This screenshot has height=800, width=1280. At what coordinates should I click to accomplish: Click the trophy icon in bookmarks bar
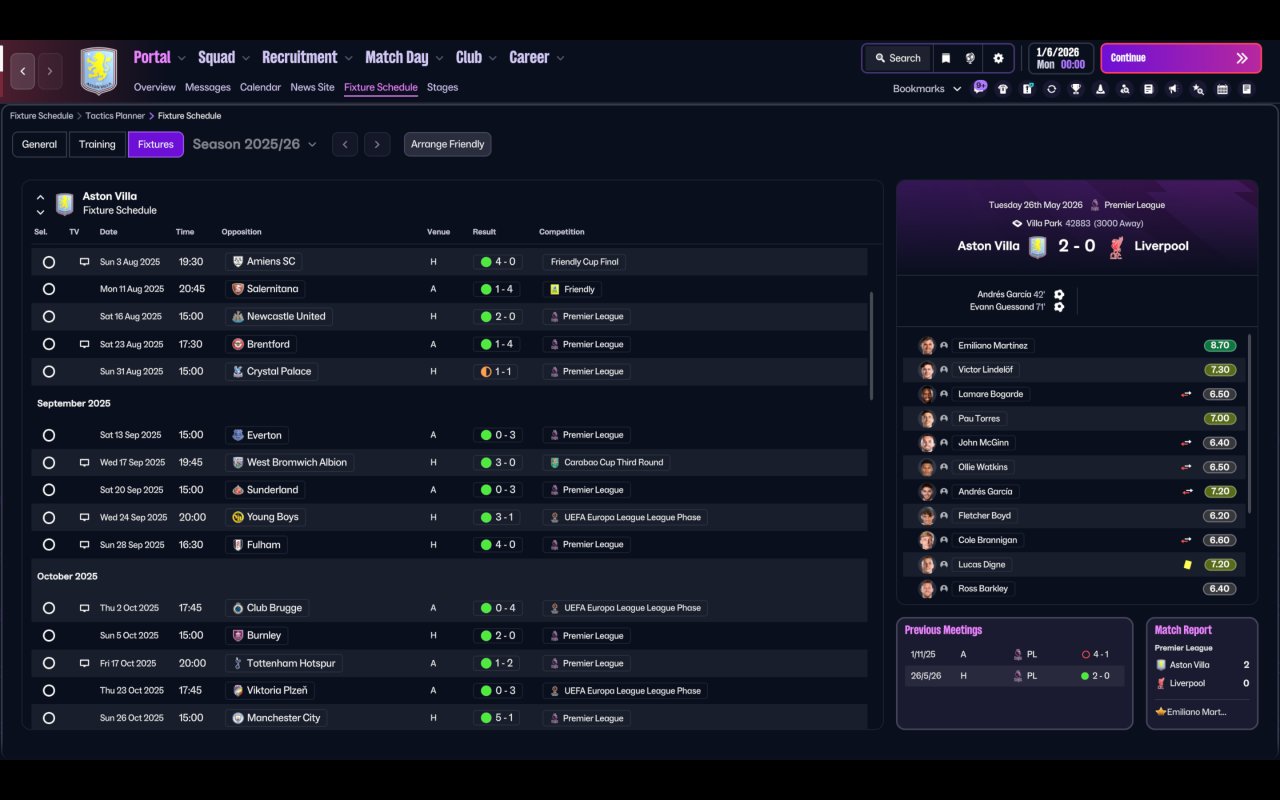1076,89
